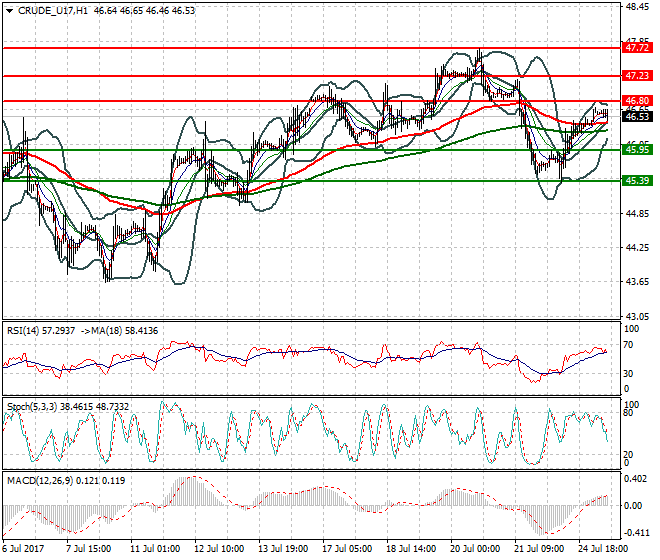Click the 47.23 red resistance price label

coord(637,76)
